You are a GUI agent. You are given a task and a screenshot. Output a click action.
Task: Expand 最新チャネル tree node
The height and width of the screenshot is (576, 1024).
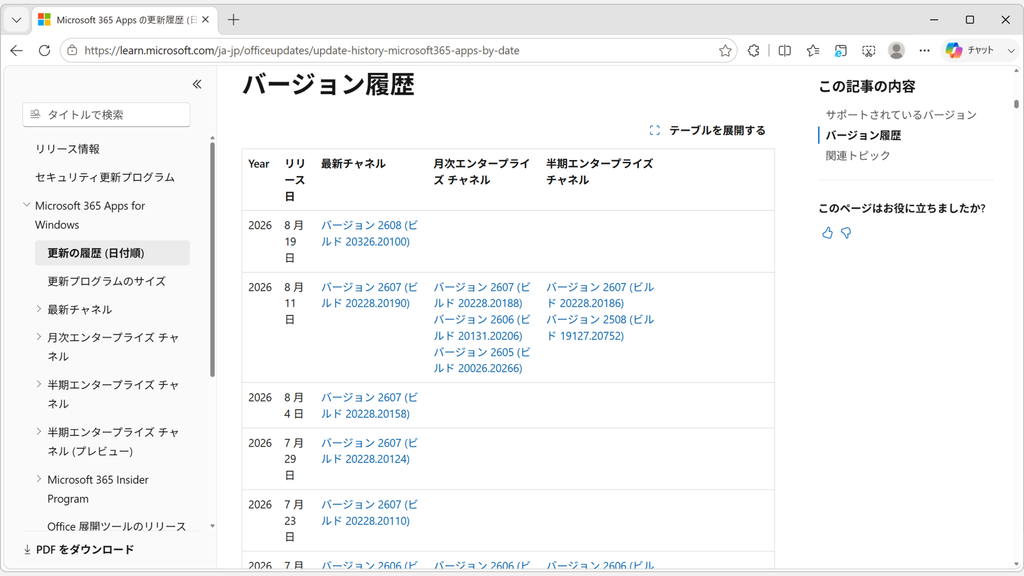tap(39, 309)
